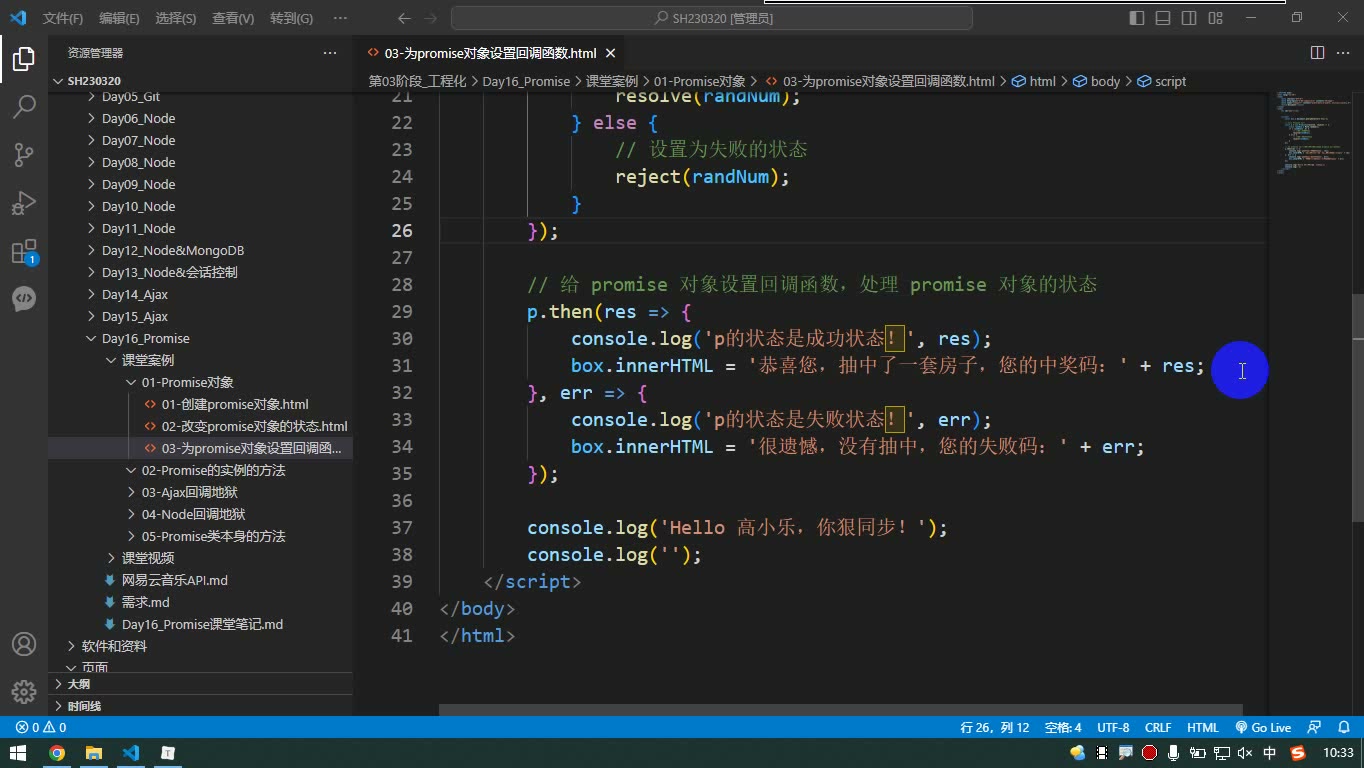
Task: Expand the 03-Ajax回调地狱 folder
Action: 200,492
